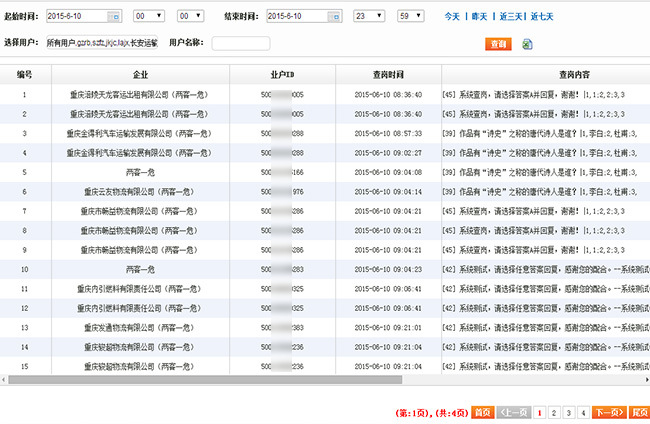Click the 查岗内容 column header
This screenshot has width=650, height=424.
click(x=574, y=75)
